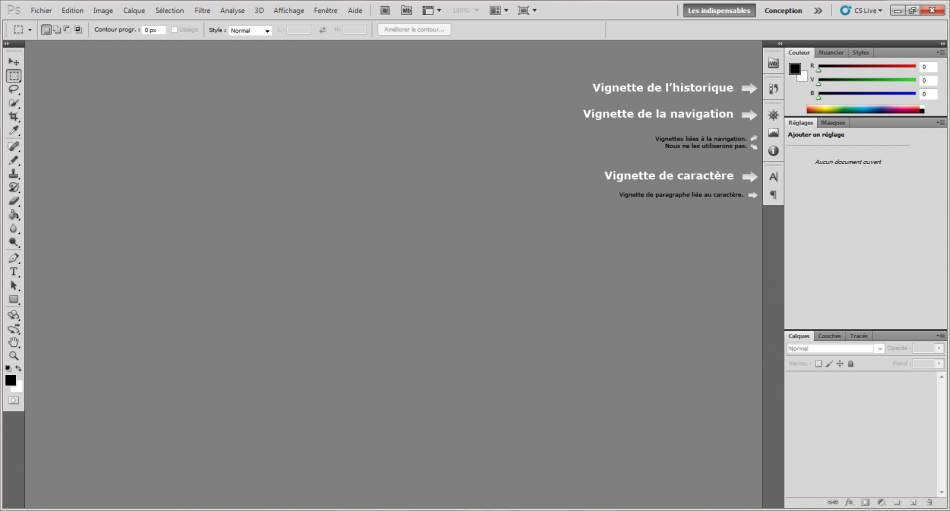Open the Fenêtre menu
Screen dimensions: 950x511
click(x=325, y=10)
